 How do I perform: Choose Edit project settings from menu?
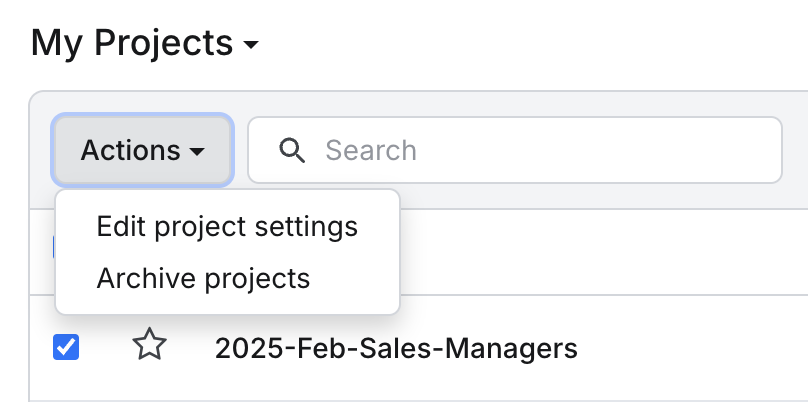[x=227, y=227]
